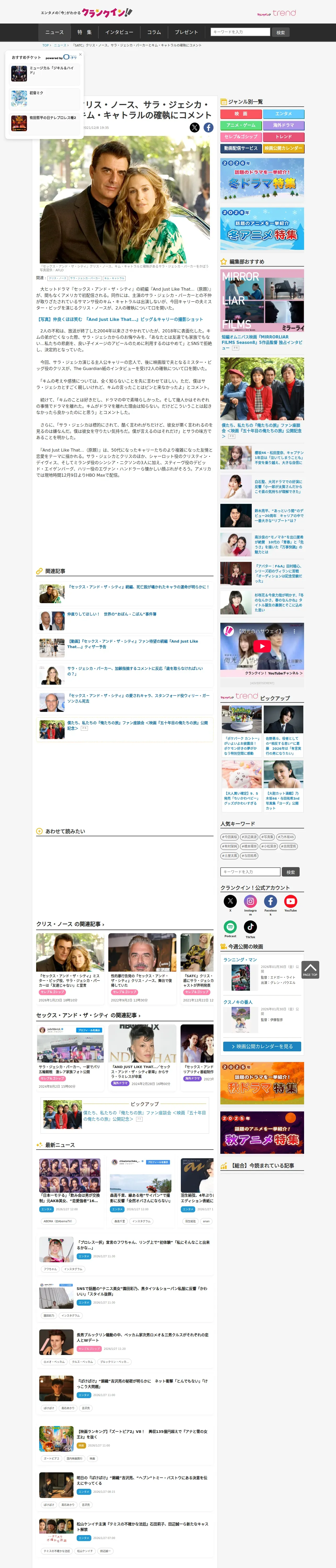Click the ミュージカル ジキル&ハイド ticket thumbnail
336x1568 pixels.
(19, 73)
